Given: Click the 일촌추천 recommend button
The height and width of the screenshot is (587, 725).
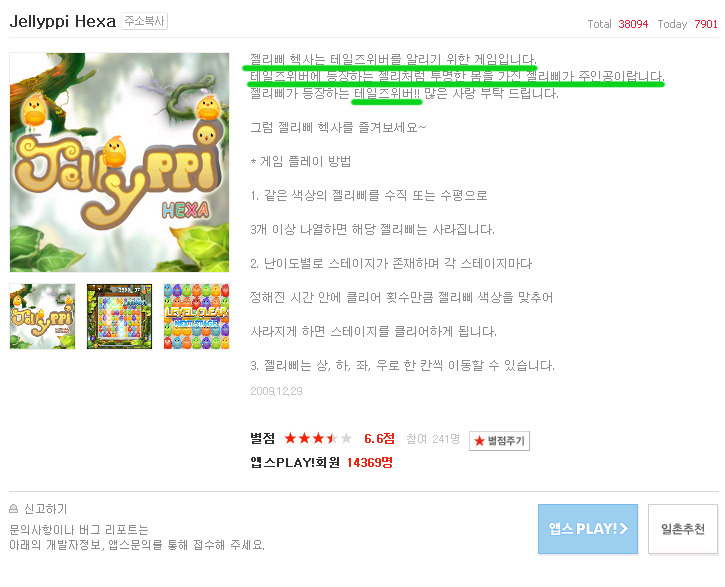Looking at the screenshot, I should [x=683, y=529].
